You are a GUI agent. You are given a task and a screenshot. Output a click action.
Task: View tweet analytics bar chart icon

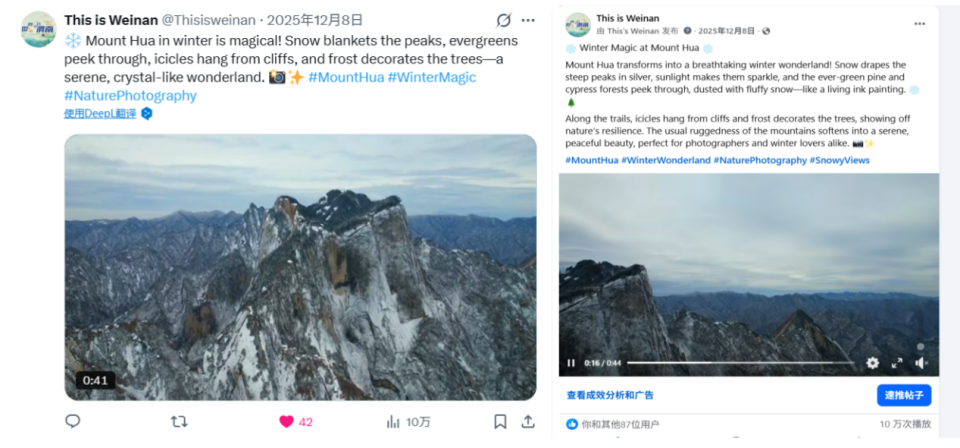pyautogui.click(x=392, y=422)
